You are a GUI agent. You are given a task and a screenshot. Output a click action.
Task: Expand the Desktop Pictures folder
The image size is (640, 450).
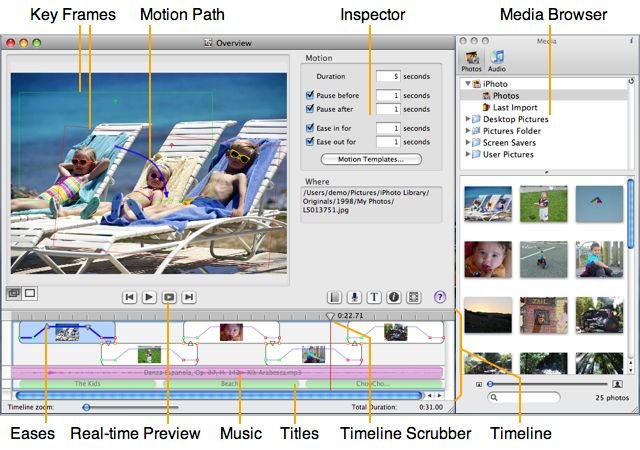tap(468, 119)
